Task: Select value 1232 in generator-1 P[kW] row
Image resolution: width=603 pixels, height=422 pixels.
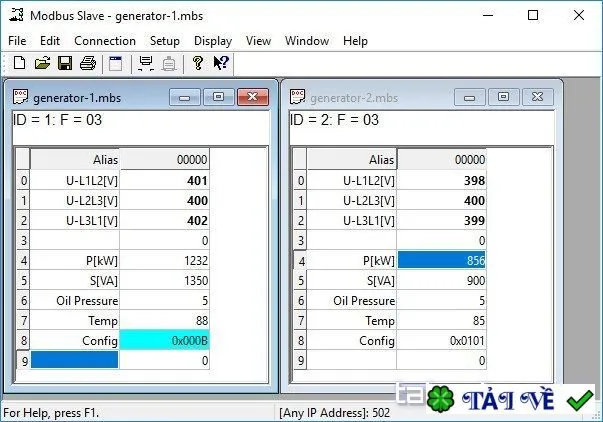Action: (x=165, y=260)
